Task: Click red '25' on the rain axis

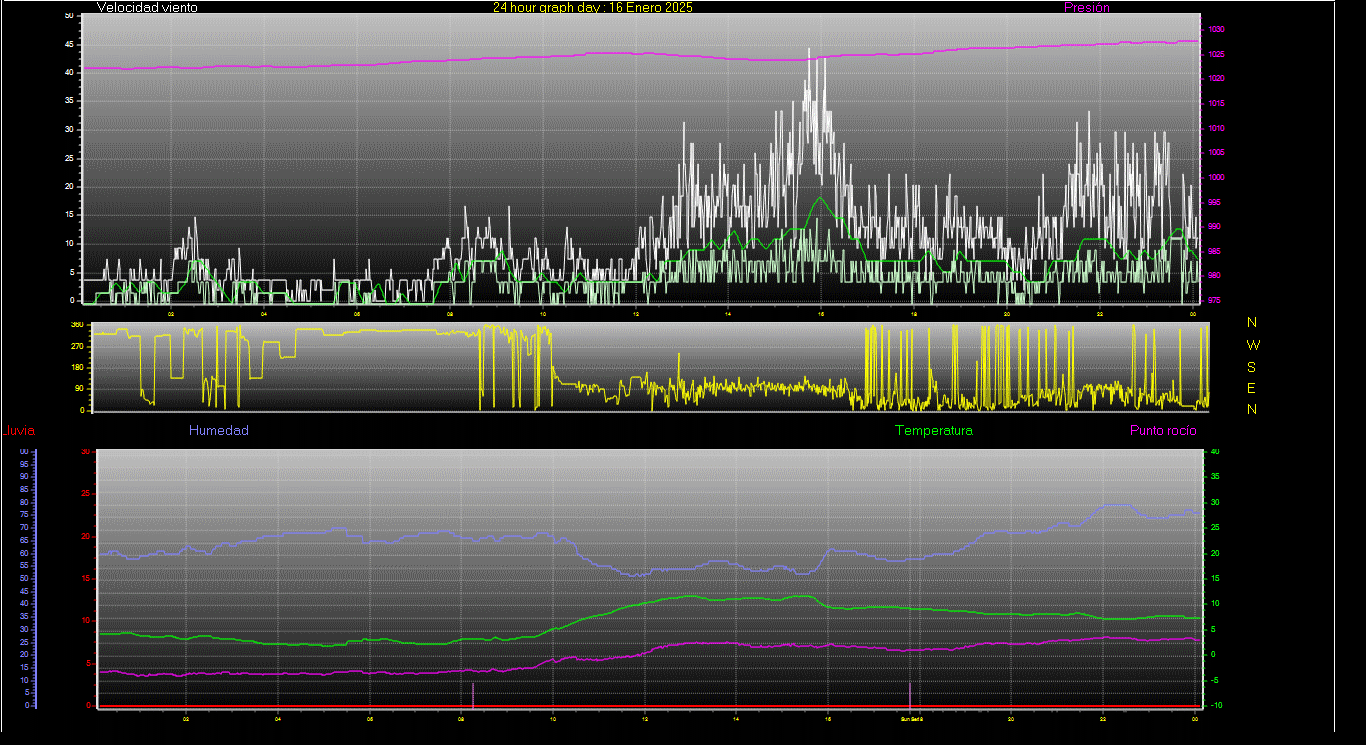Action: point(85,493)
